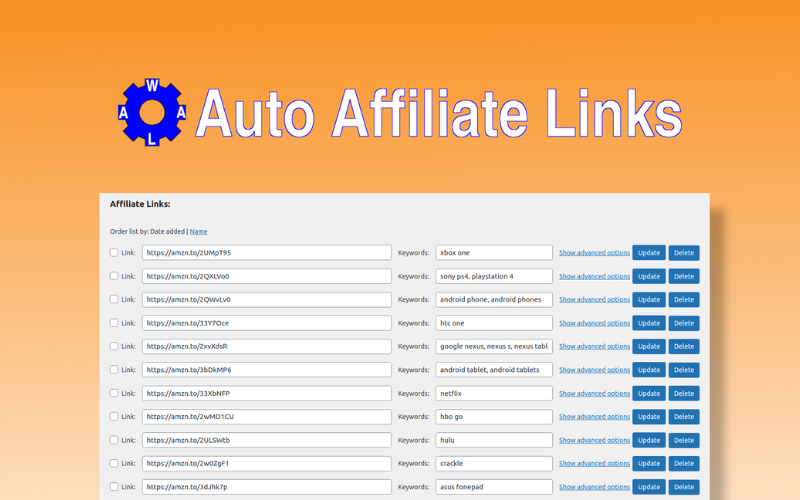This screenshot has height=500, width=800.
Task: Update the crackle link
Action: point(649,464)
